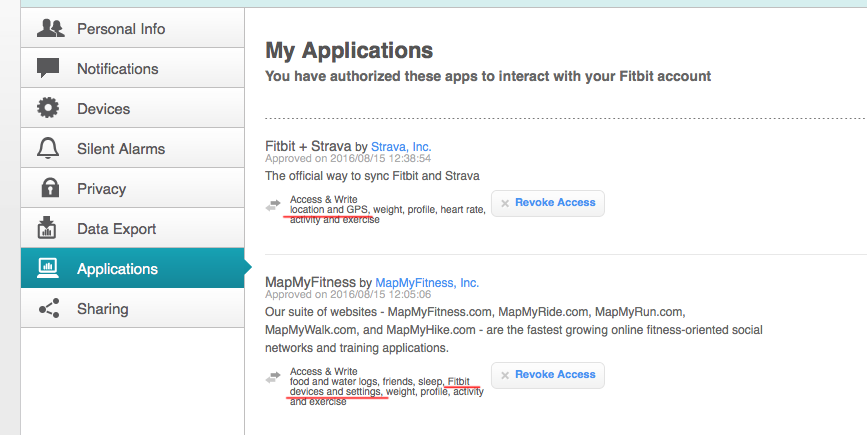Click the Fitbit + Strava app title
The width and height of the screenshot is (867, 435).
(308, 146)
